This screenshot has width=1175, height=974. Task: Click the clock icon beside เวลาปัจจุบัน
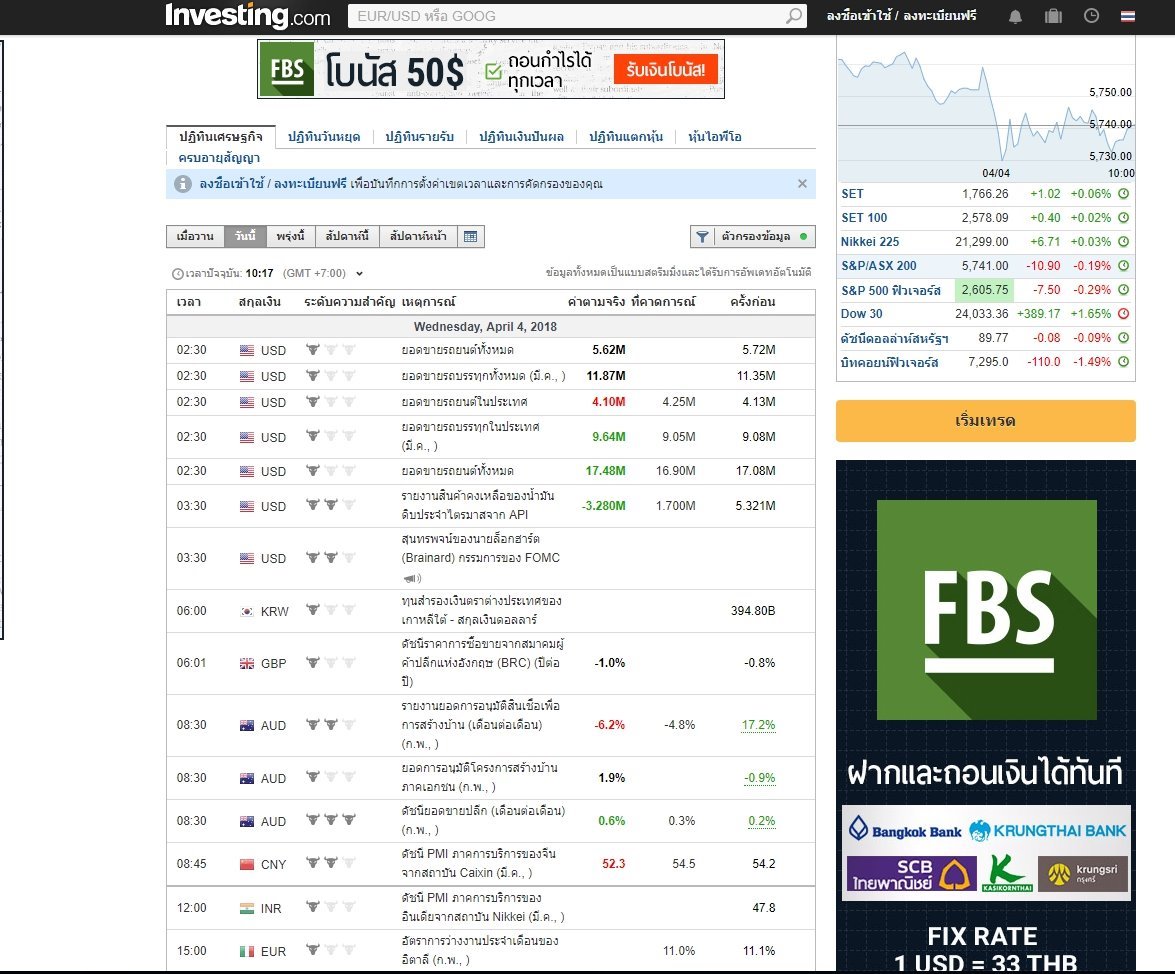(178, 273)
